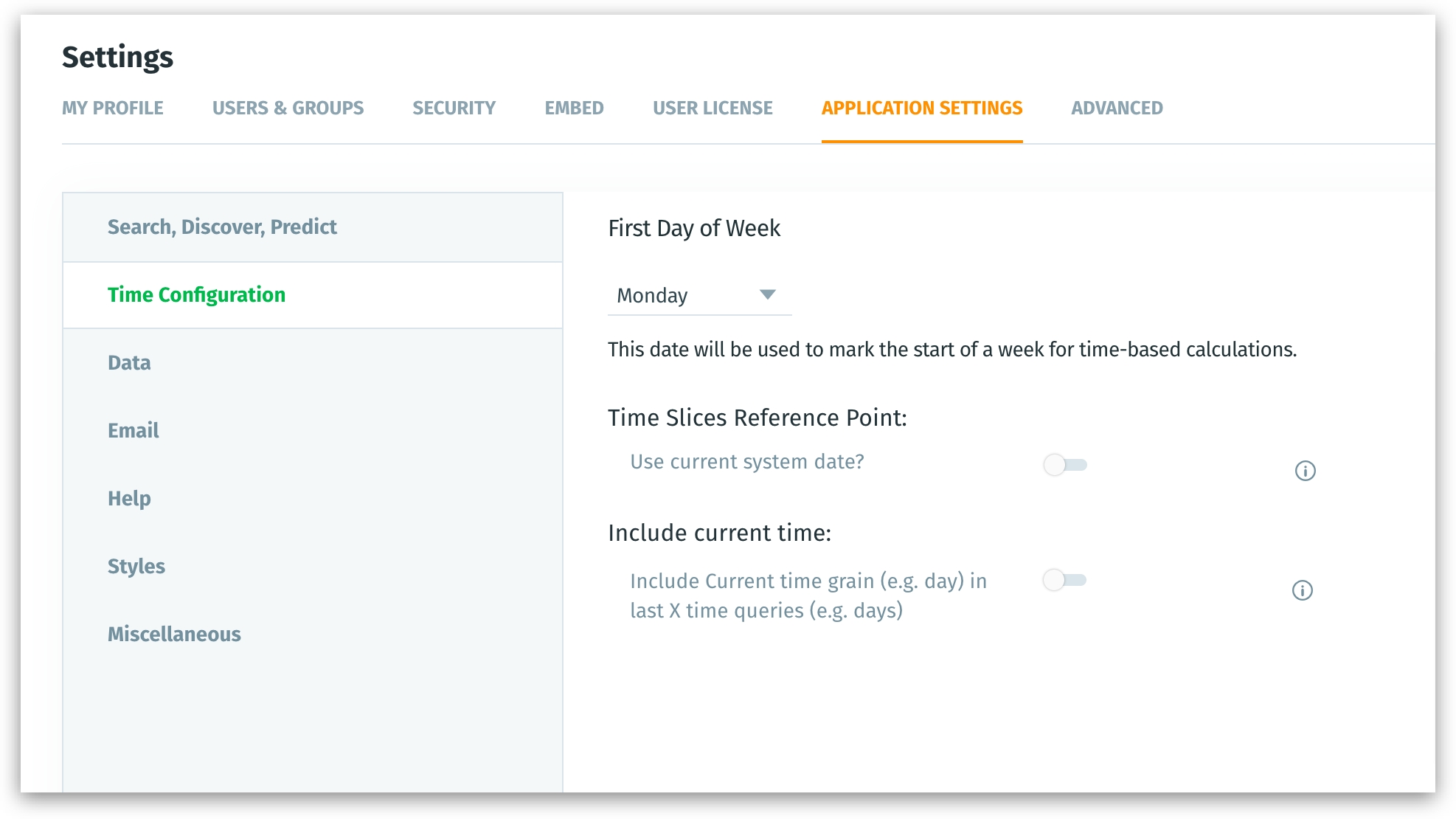
Task: Select the Embed tab
Action: [x=574, y=108]
